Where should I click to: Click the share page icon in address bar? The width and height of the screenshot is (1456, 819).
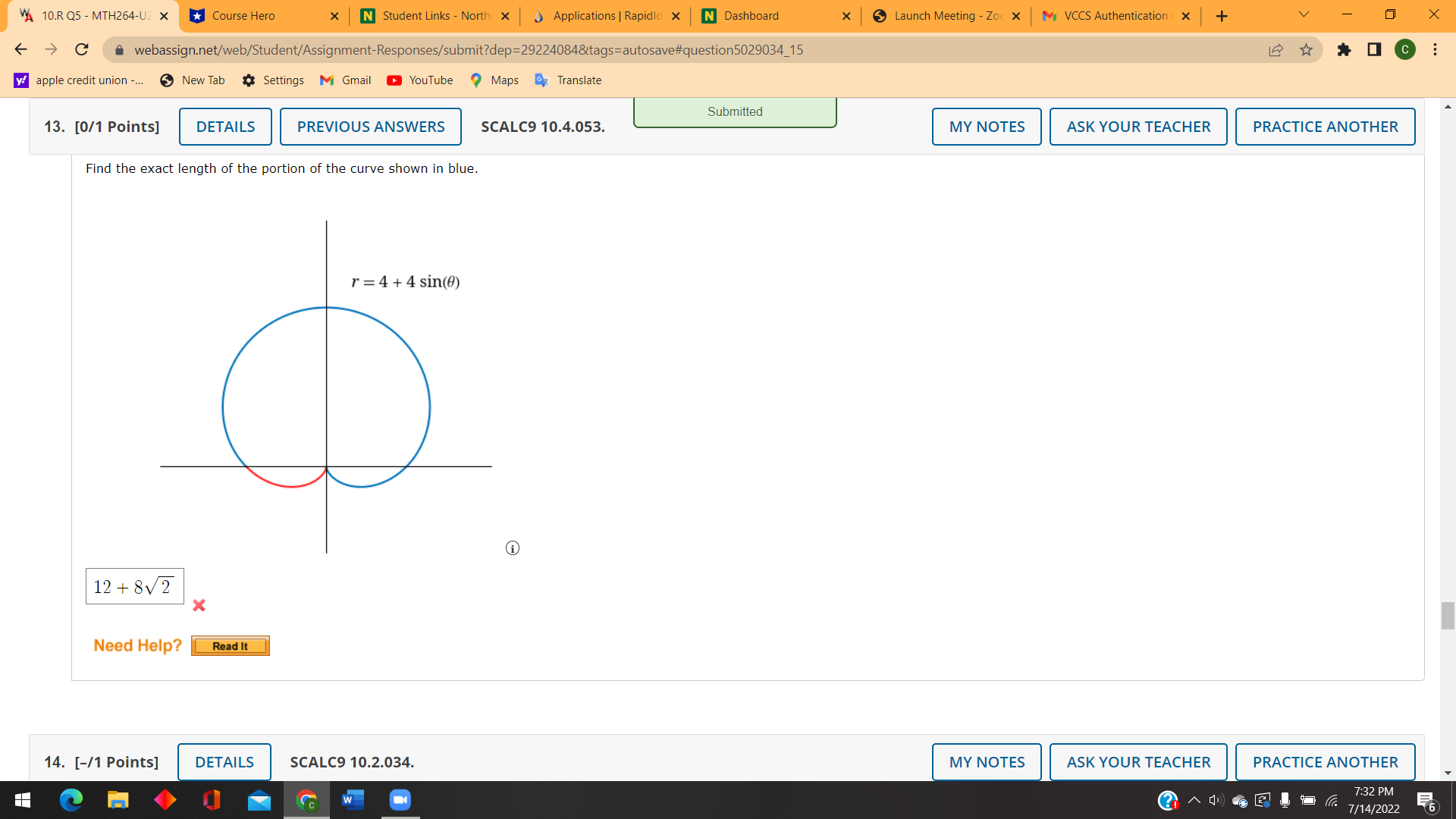[x=1276, y=50]
